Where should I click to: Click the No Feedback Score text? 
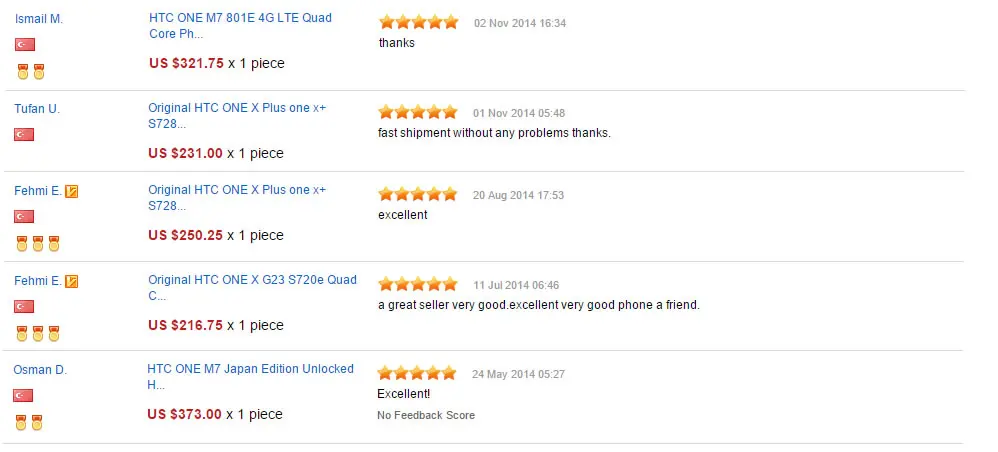[x=426, y=415]
